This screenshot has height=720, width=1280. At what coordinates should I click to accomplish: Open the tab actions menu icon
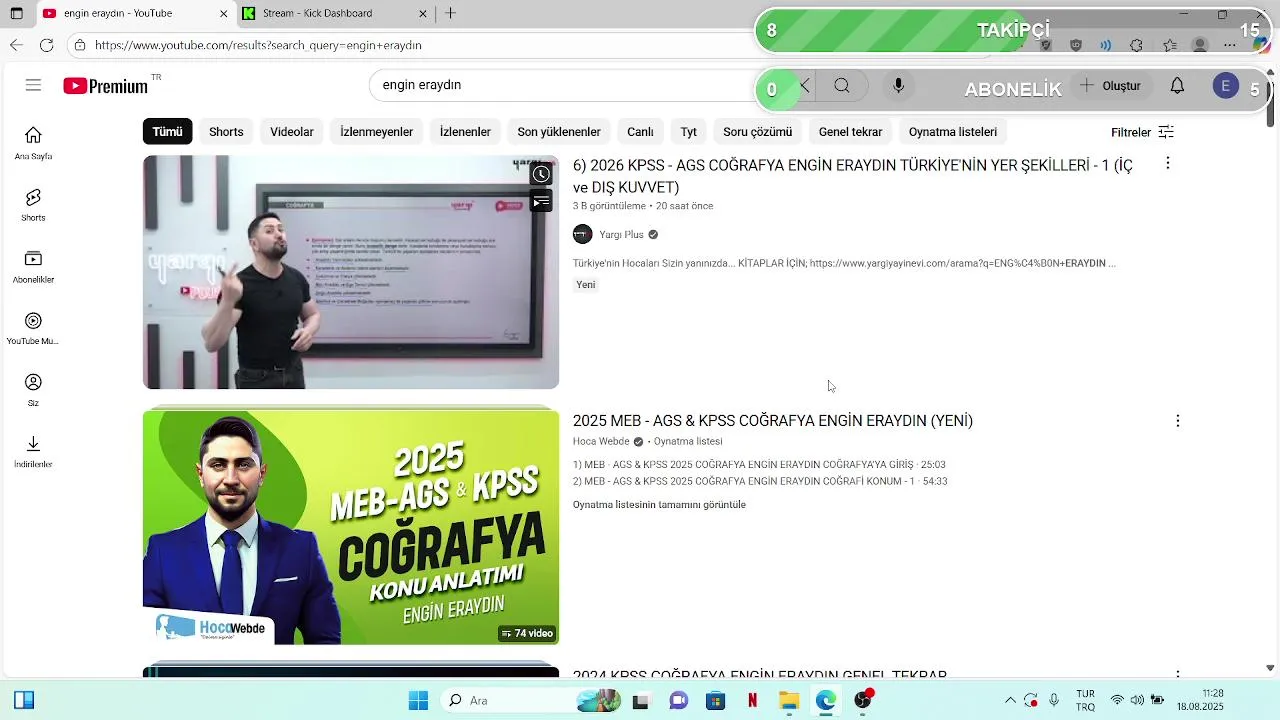coord(16,13)
